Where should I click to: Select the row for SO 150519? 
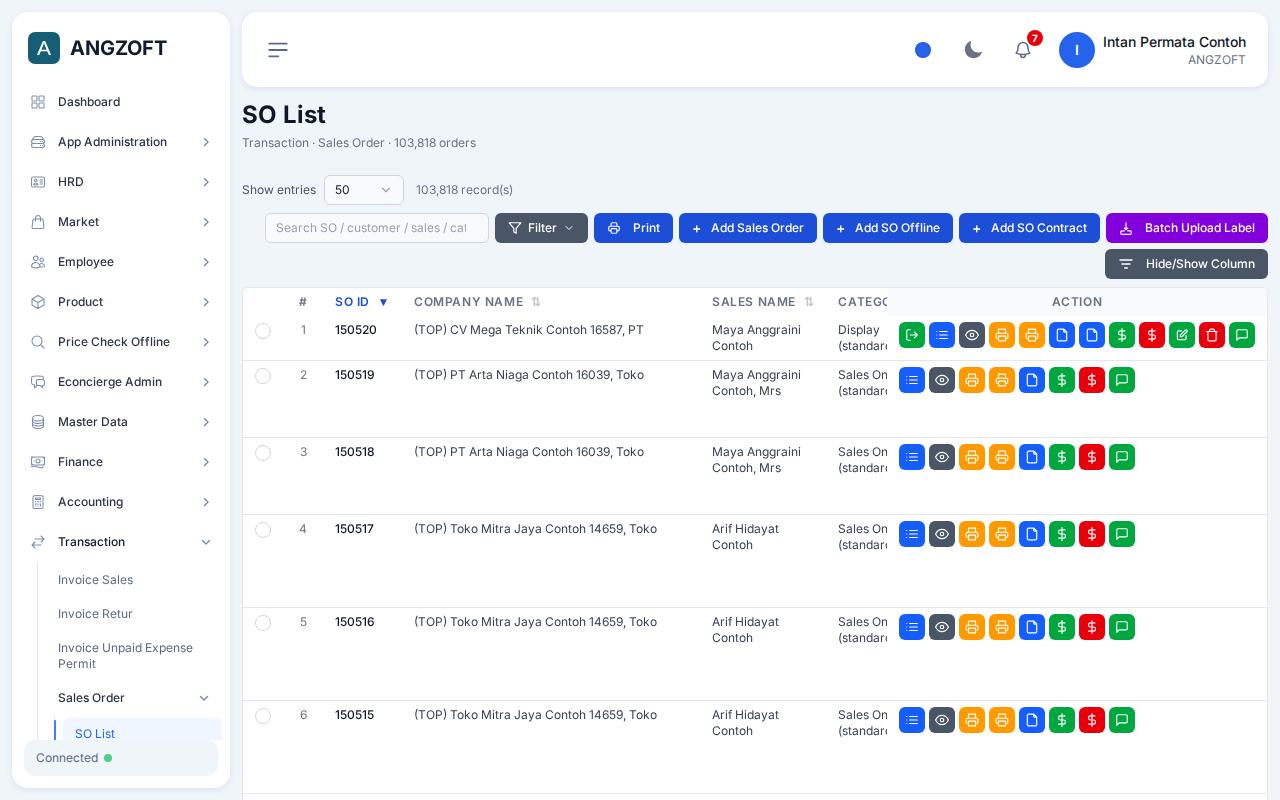(263, 376)
